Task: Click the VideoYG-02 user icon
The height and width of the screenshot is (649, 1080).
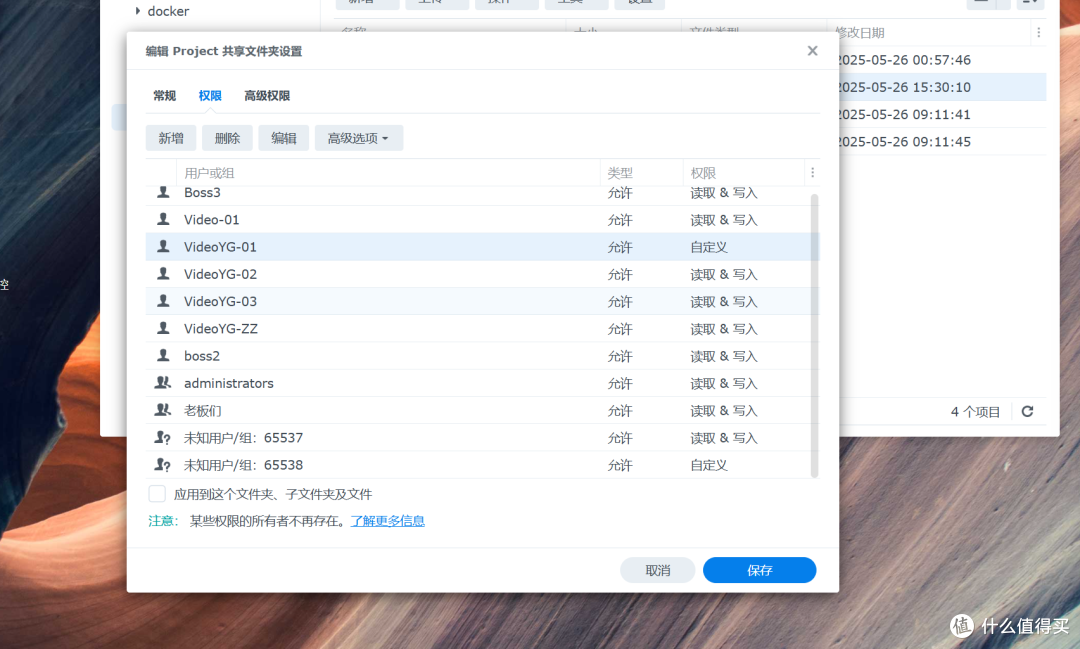Action: click(163, 274)
